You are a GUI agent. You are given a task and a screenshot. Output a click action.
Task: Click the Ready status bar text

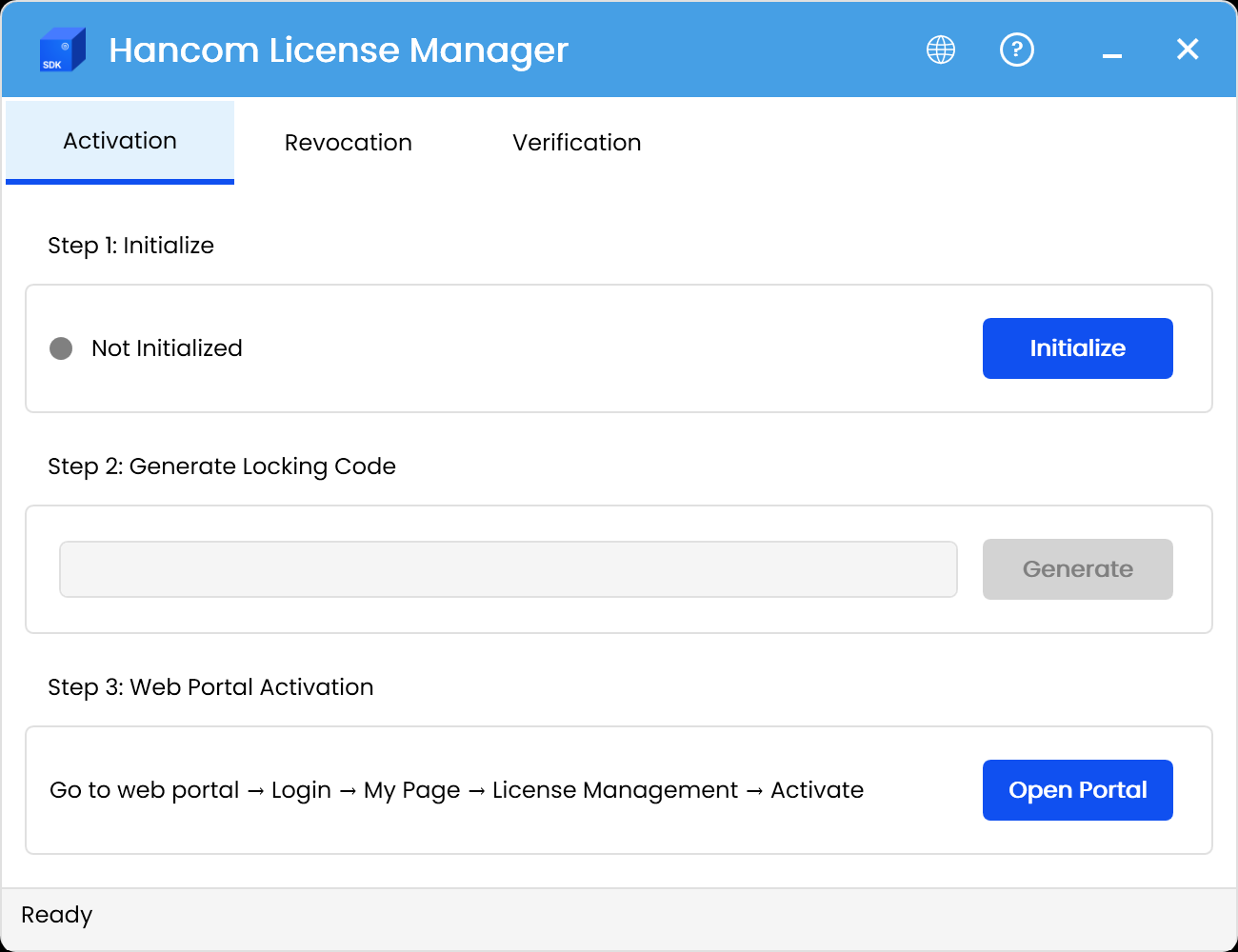[56, 915]
